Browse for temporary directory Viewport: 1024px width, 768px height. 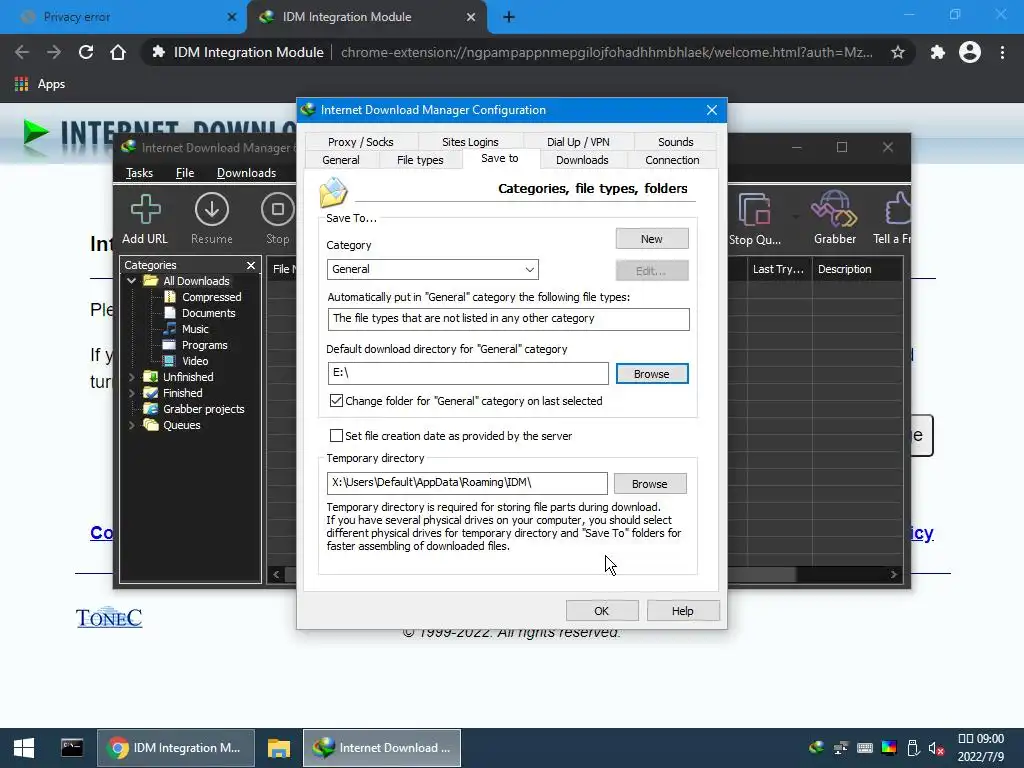[x=650, y=483]
